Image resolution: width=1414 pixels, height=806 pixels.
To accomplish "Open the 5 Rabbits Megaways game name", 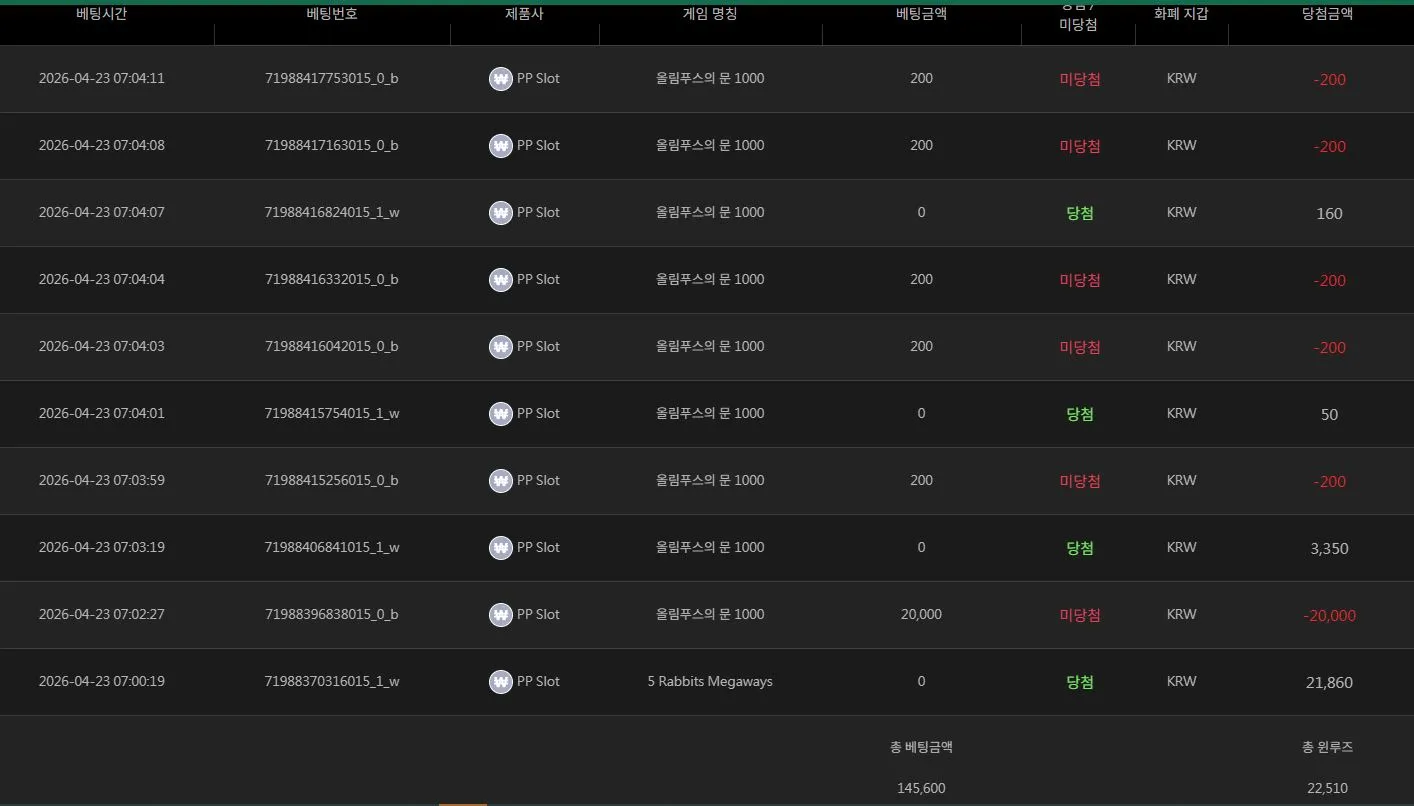I will [710, 681].
